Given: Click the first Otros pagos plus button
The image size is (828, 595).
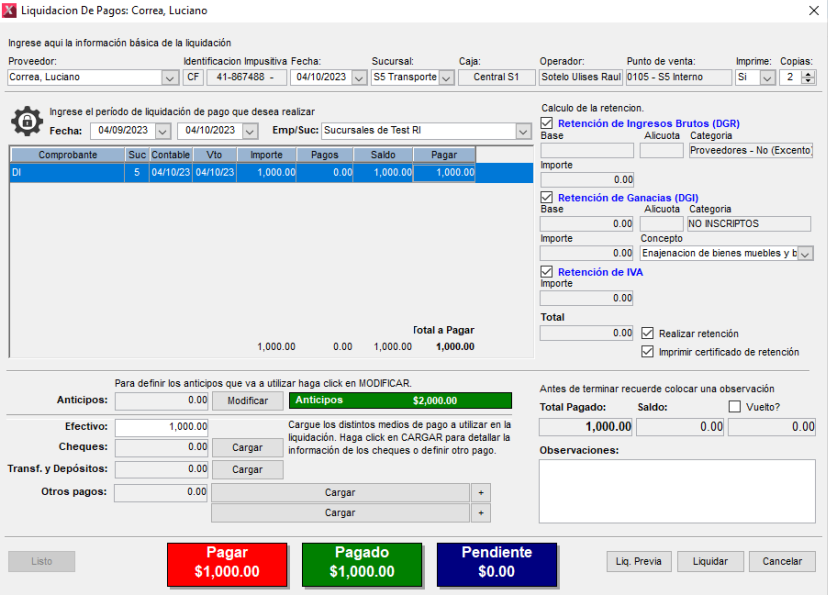Looking at the screenshot, I should pyautogui.click(x=481, y=493).
